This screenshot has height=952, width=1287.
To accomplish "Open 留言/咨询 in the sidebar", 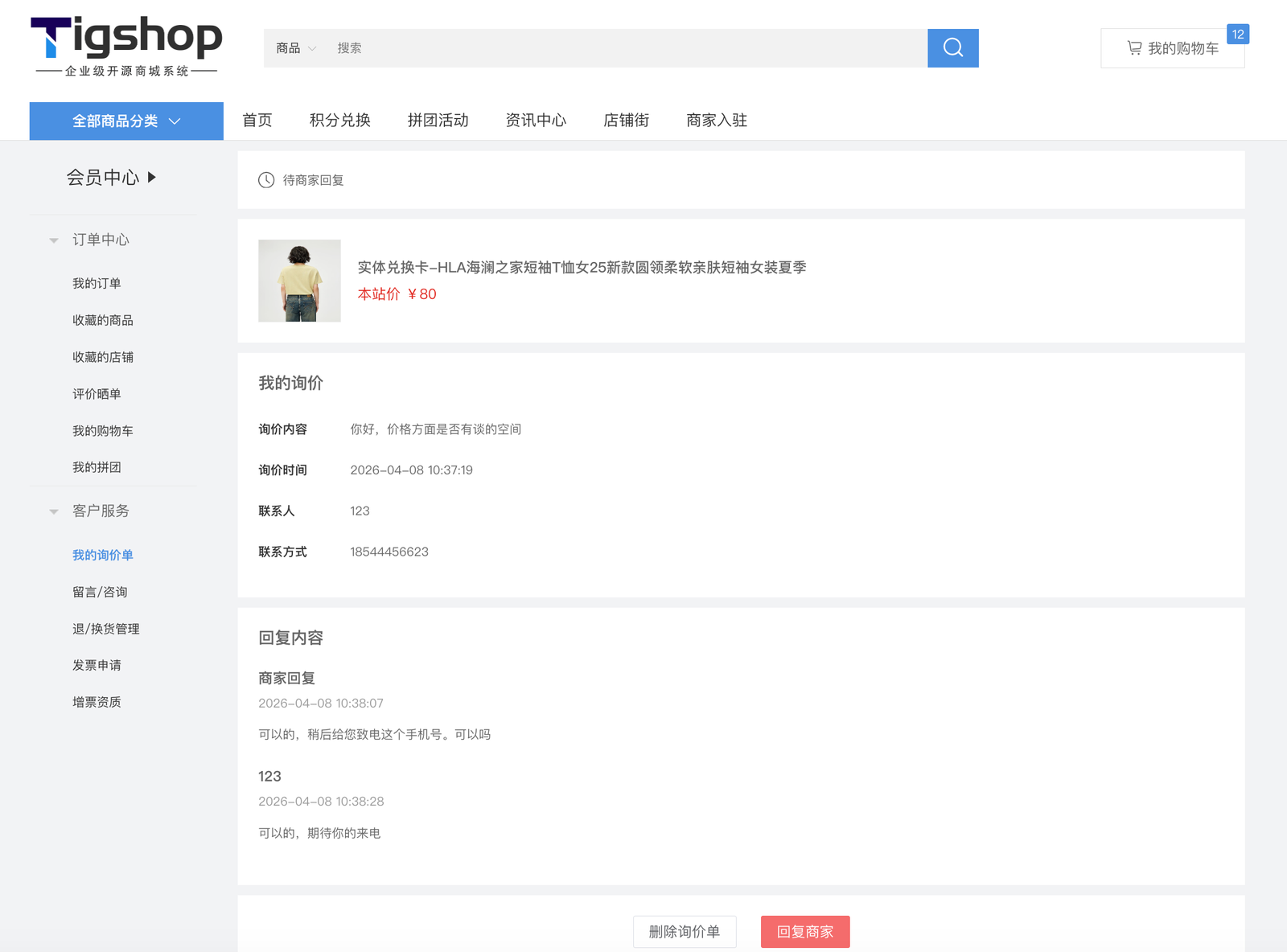I will coord(100,592).
